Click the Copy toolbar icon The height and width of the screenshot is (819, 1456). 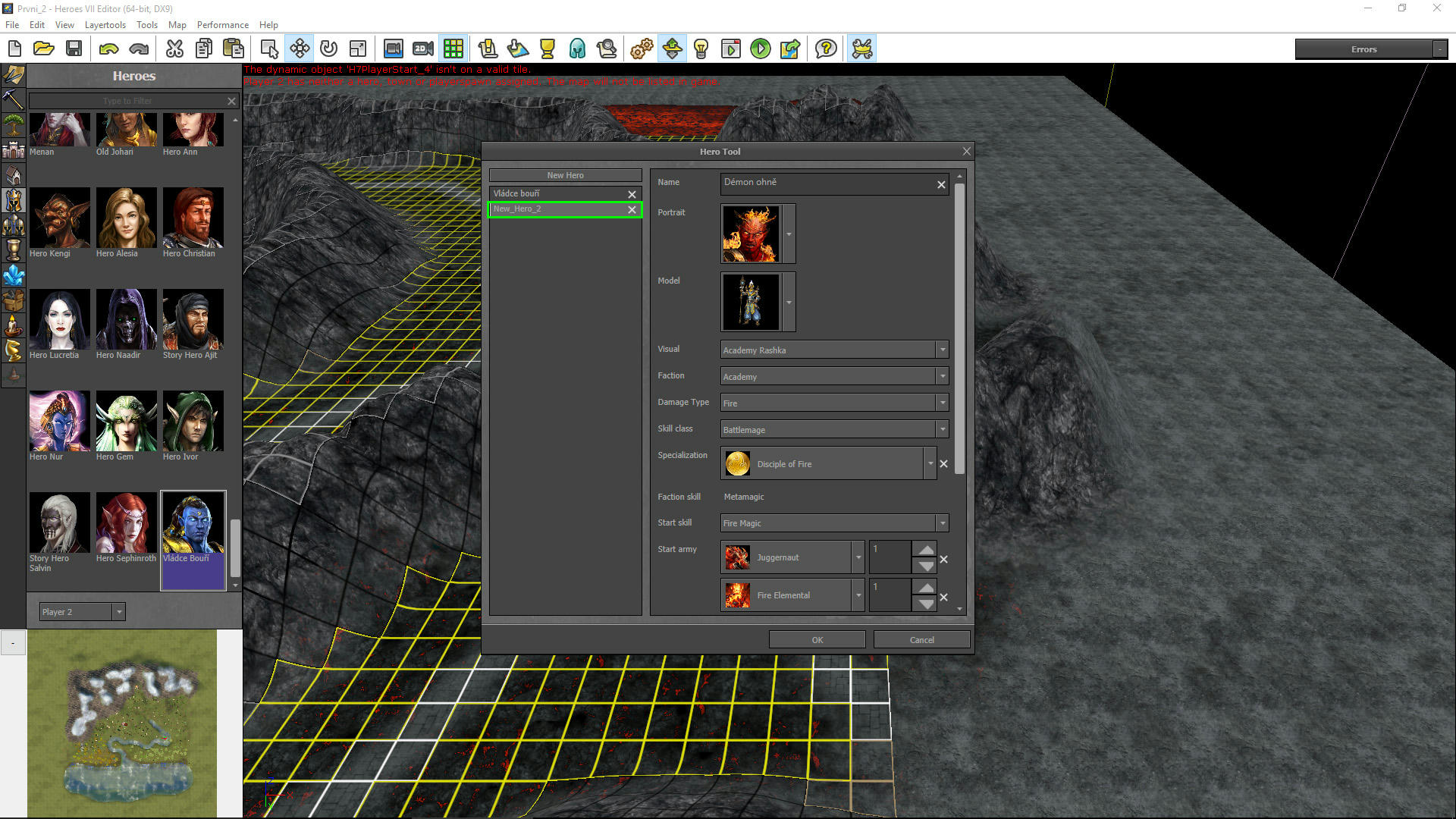tap(204, 49)
